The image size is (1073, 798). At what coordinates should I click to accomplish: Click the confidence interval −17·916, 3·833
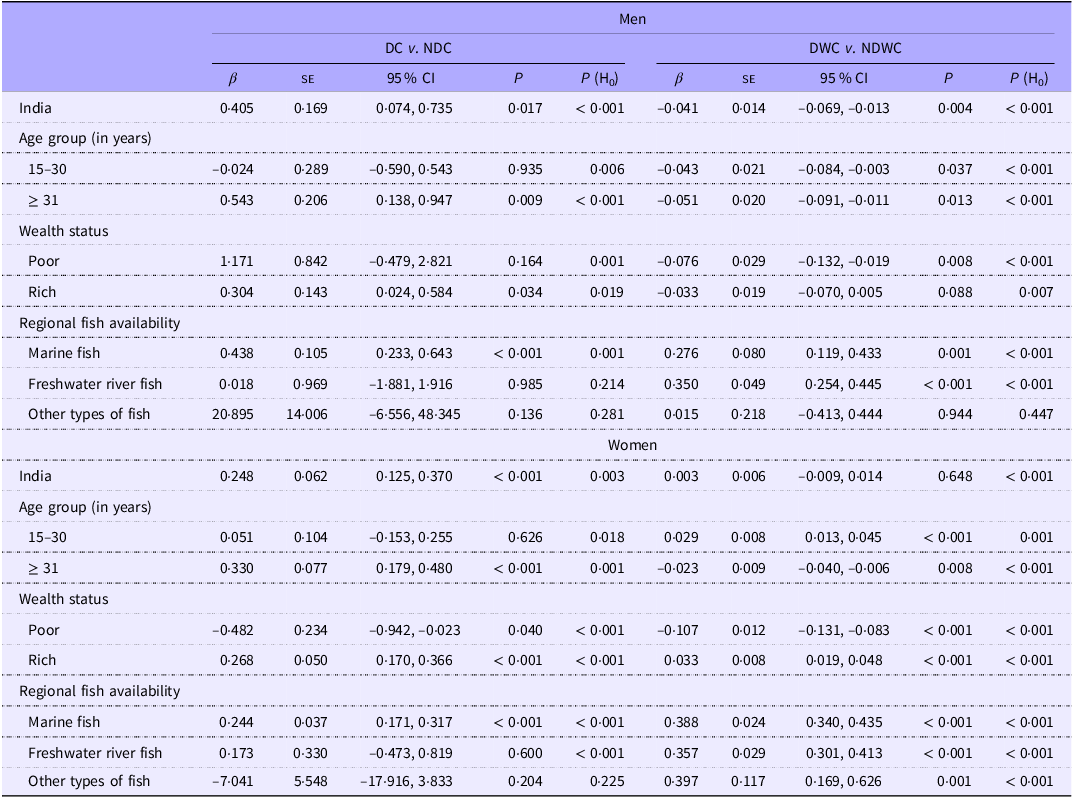(x=418, y=783)
